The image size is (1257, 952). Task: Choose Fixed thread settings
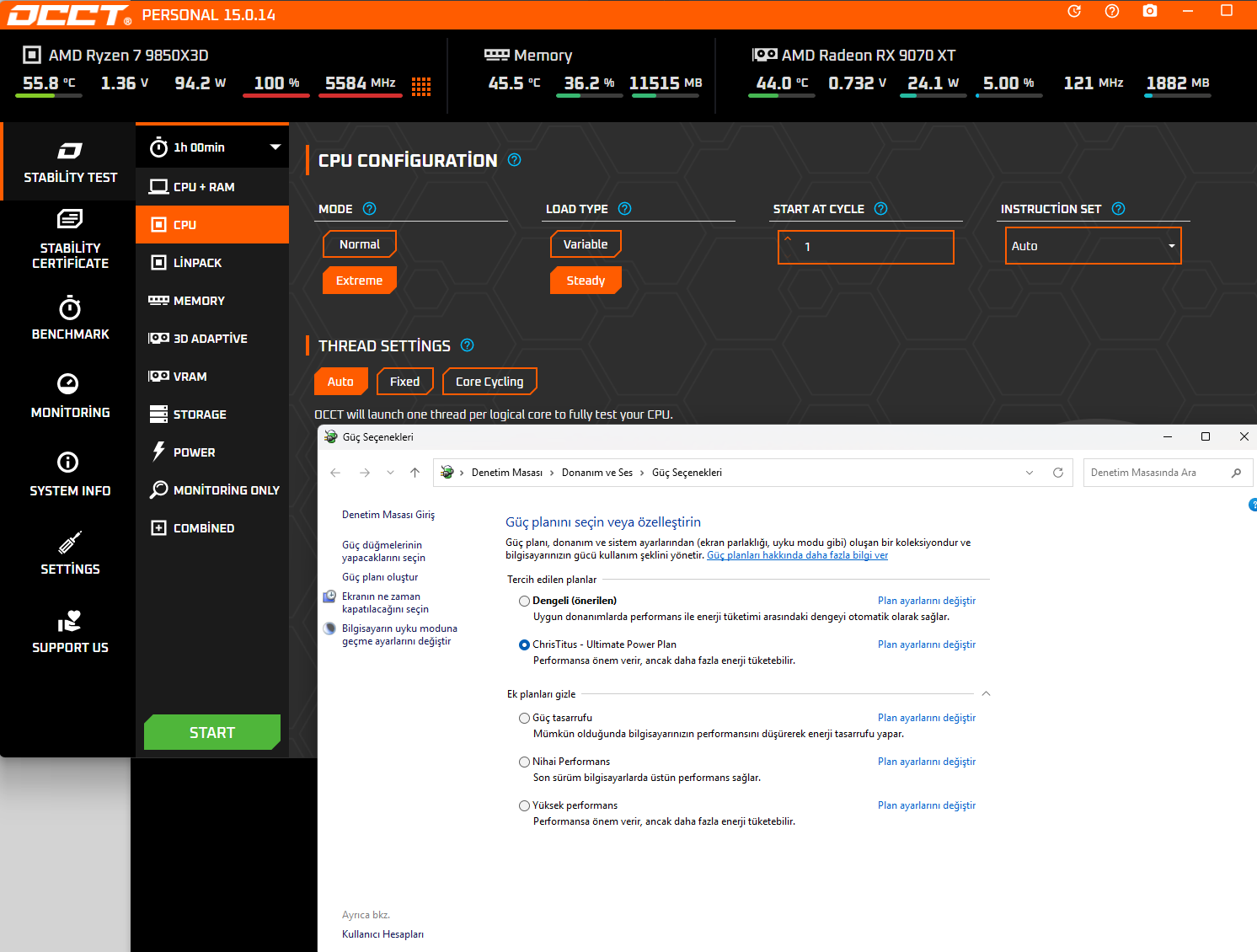pyautogui.click(x=405, y=382)
